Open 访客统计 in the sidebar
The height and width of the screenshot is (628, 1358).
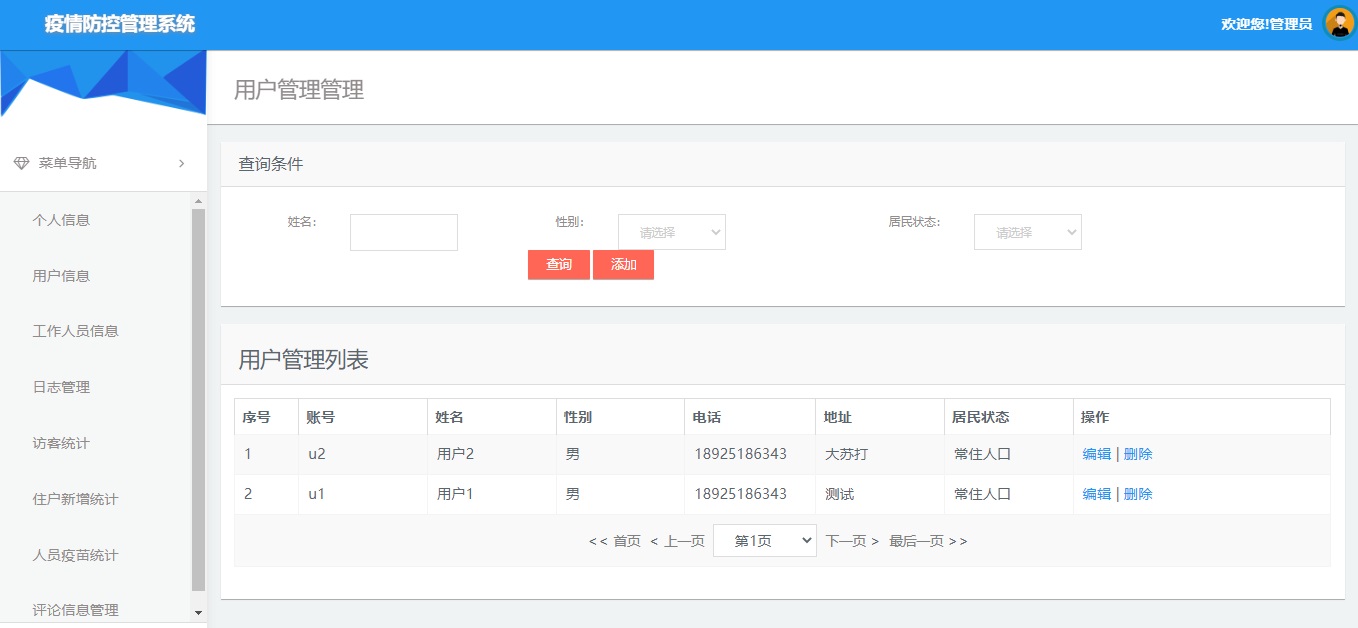[x=63, y=443]
